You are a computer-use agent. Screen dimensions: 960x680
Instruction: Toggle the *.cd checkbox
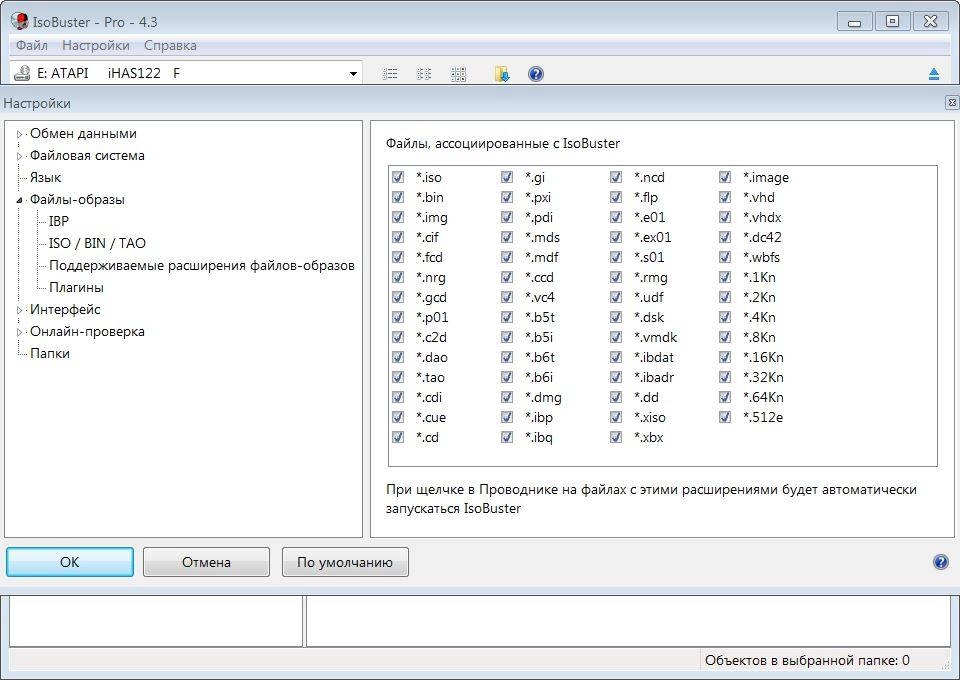(x=398, y=437)
